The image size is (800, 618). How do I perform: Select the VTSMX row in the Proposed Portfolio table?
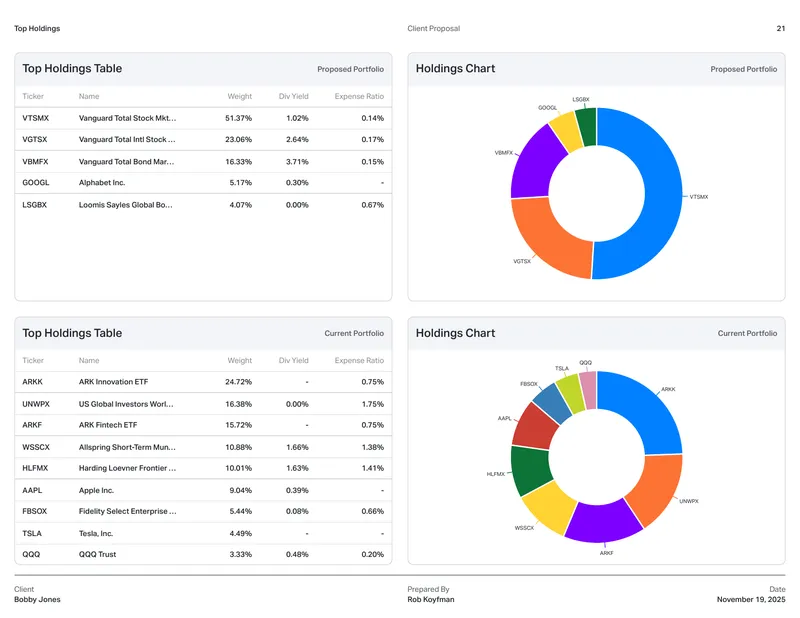pyautogui.click(x=203, y=118)
